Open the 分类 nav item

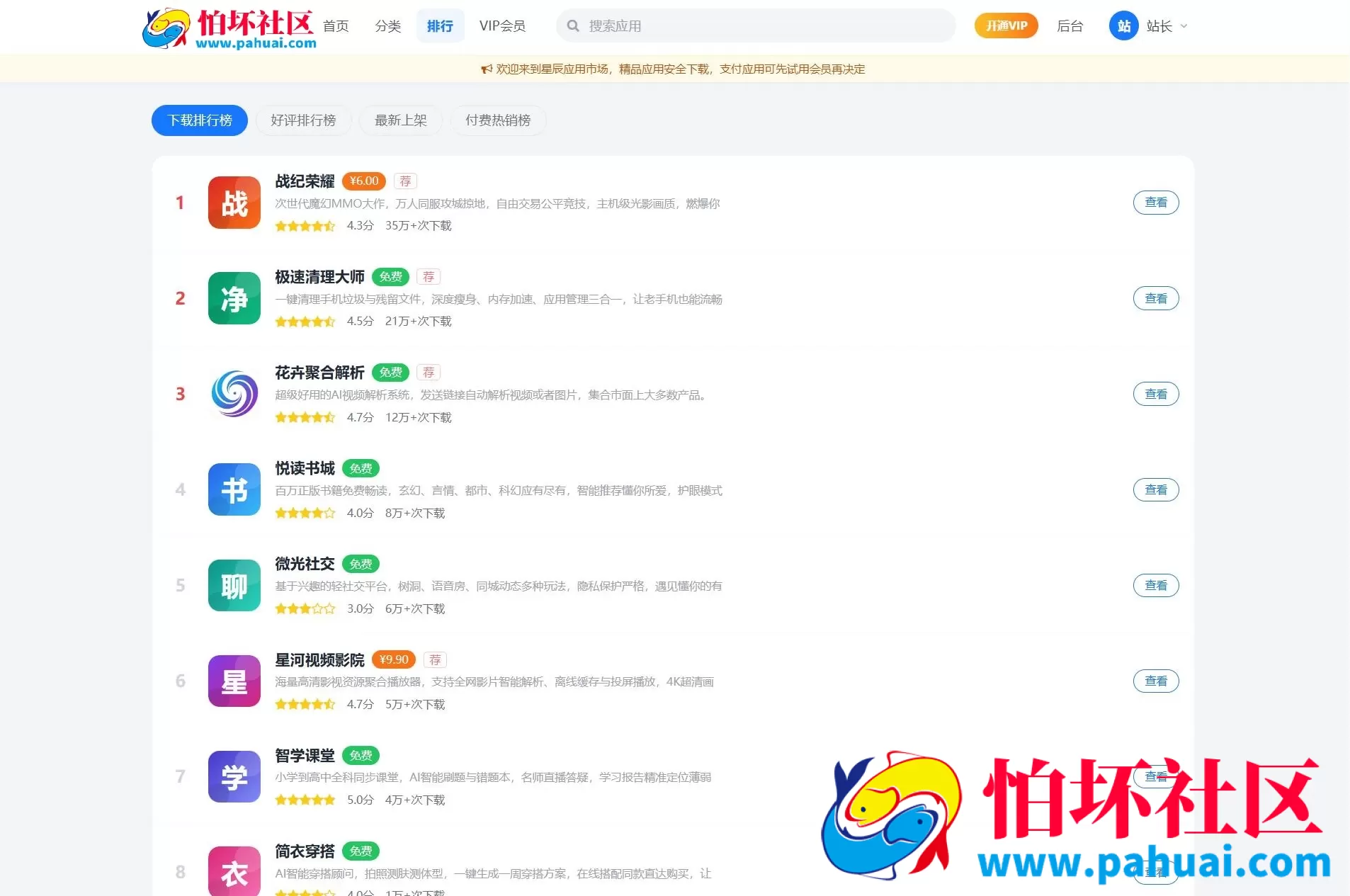click(388, 26)
